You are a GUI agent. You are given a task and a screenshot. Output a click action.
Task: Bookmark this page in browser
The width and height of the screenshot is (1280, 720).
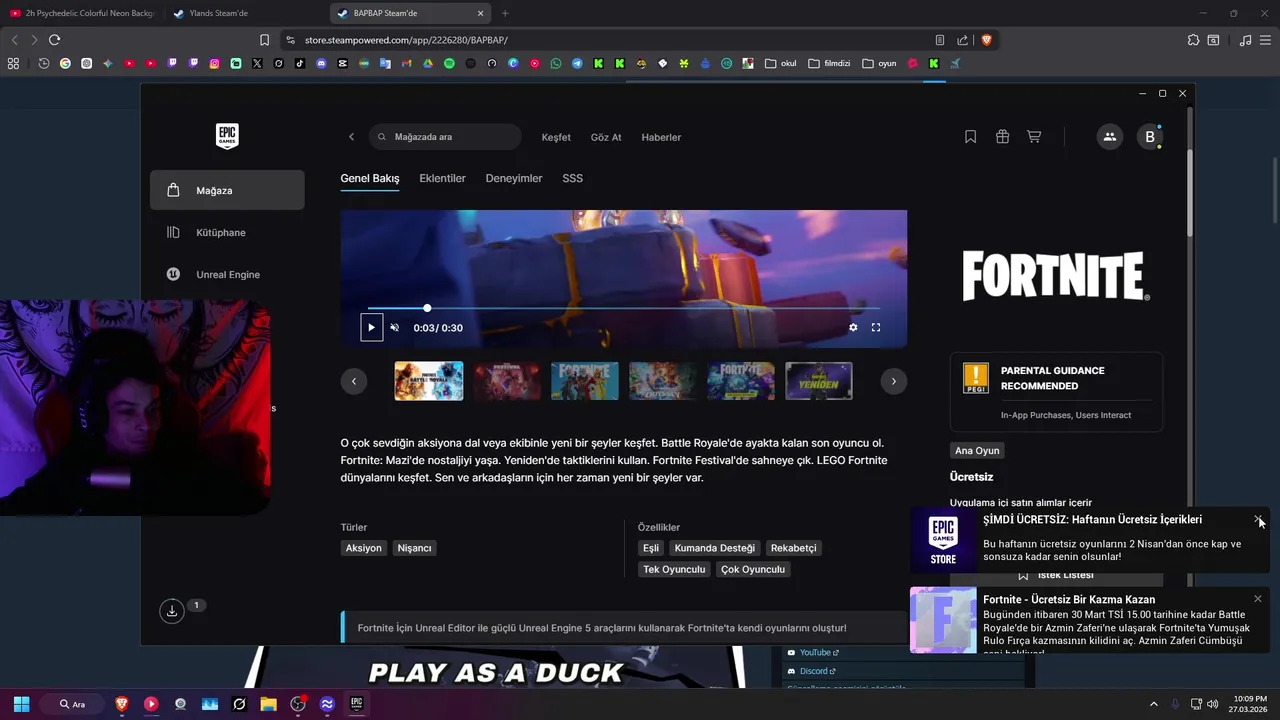point(264,40)
